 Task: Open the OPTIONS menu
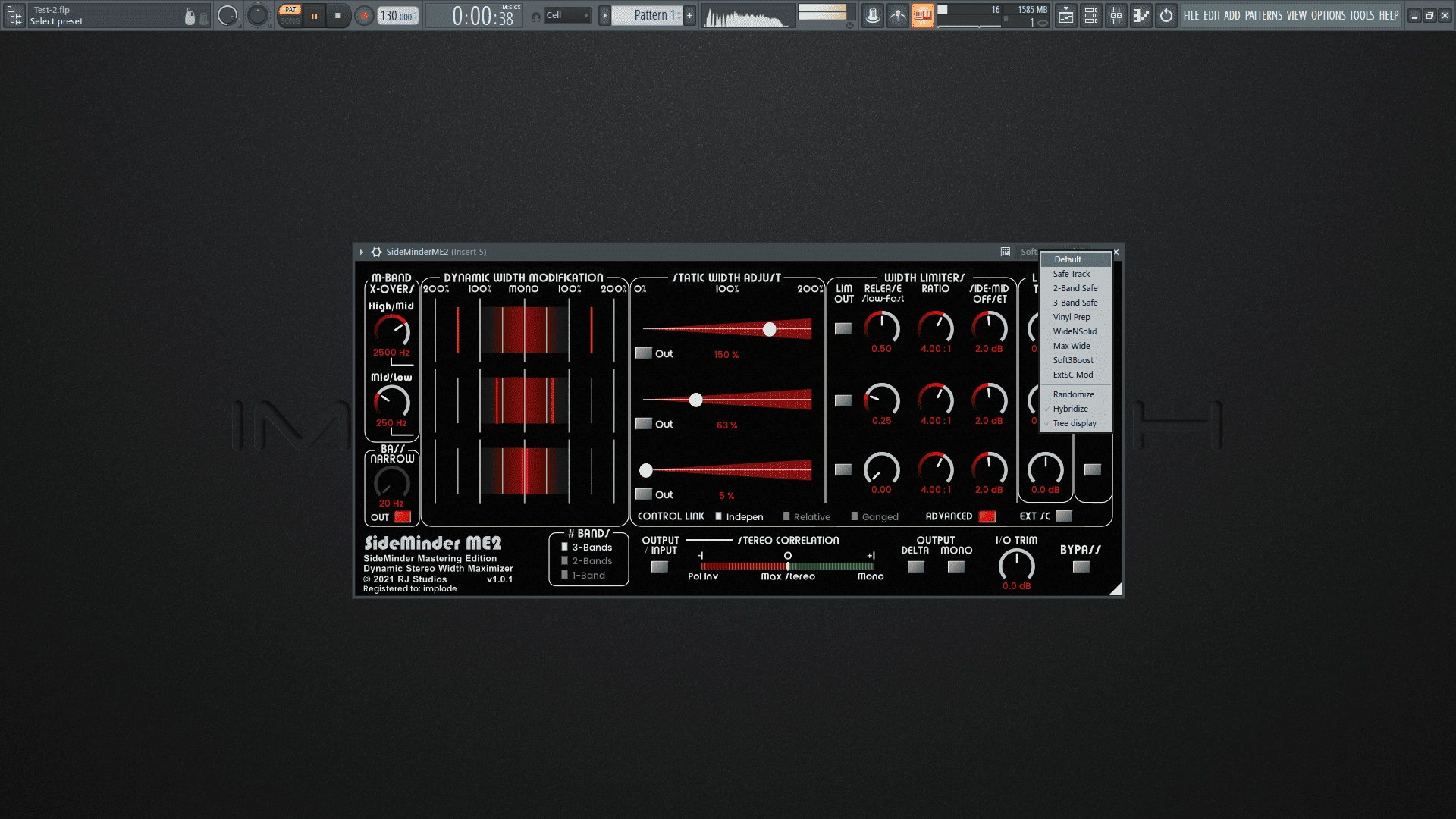[1329, 15]
